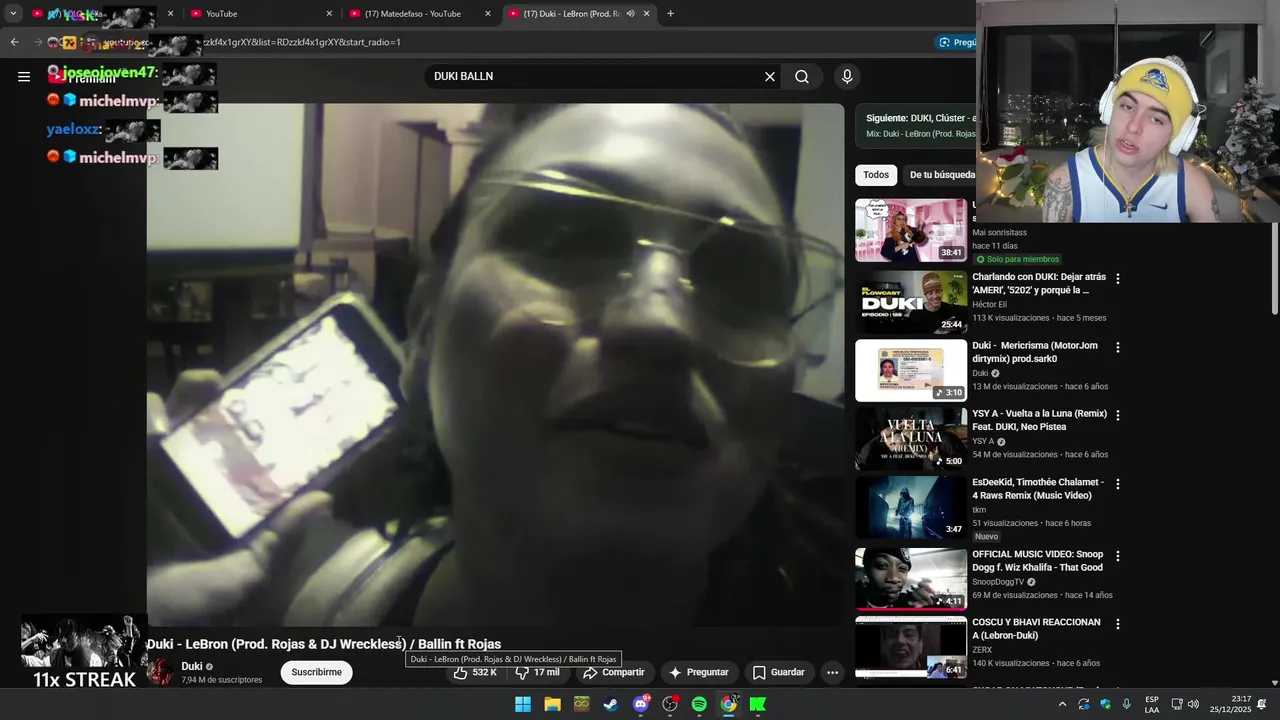Image resolution: width=1280 pixels, height=720 pixels.
Task: Click the Héctor Eli channel name
Action: pos(989,305)
